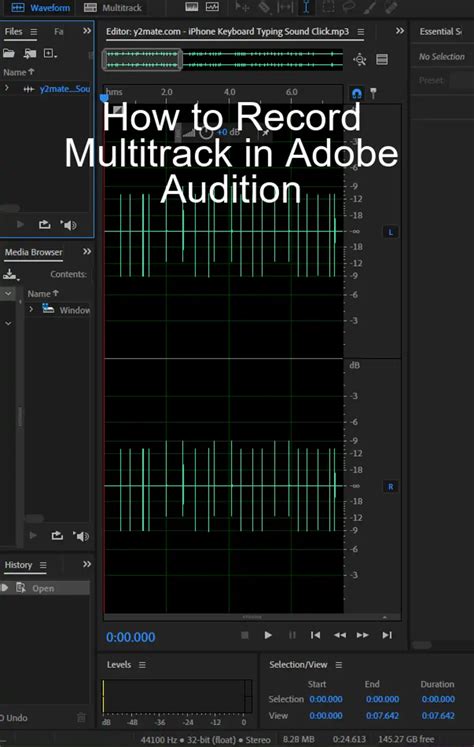The image size is (474, 747).
Task: Open the New File dropdown
Action: point(50,53)
